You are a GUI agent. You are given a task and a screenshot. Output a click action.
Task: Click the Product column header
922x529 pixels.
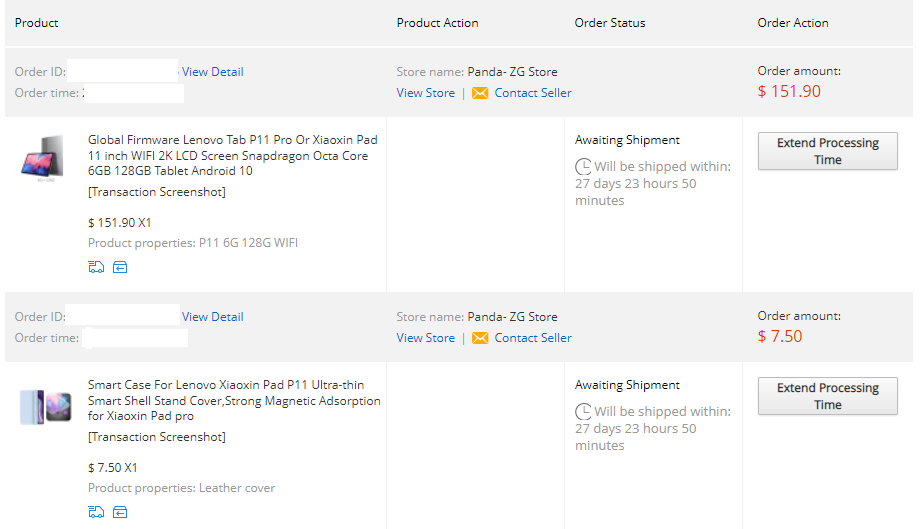point(36,23)
